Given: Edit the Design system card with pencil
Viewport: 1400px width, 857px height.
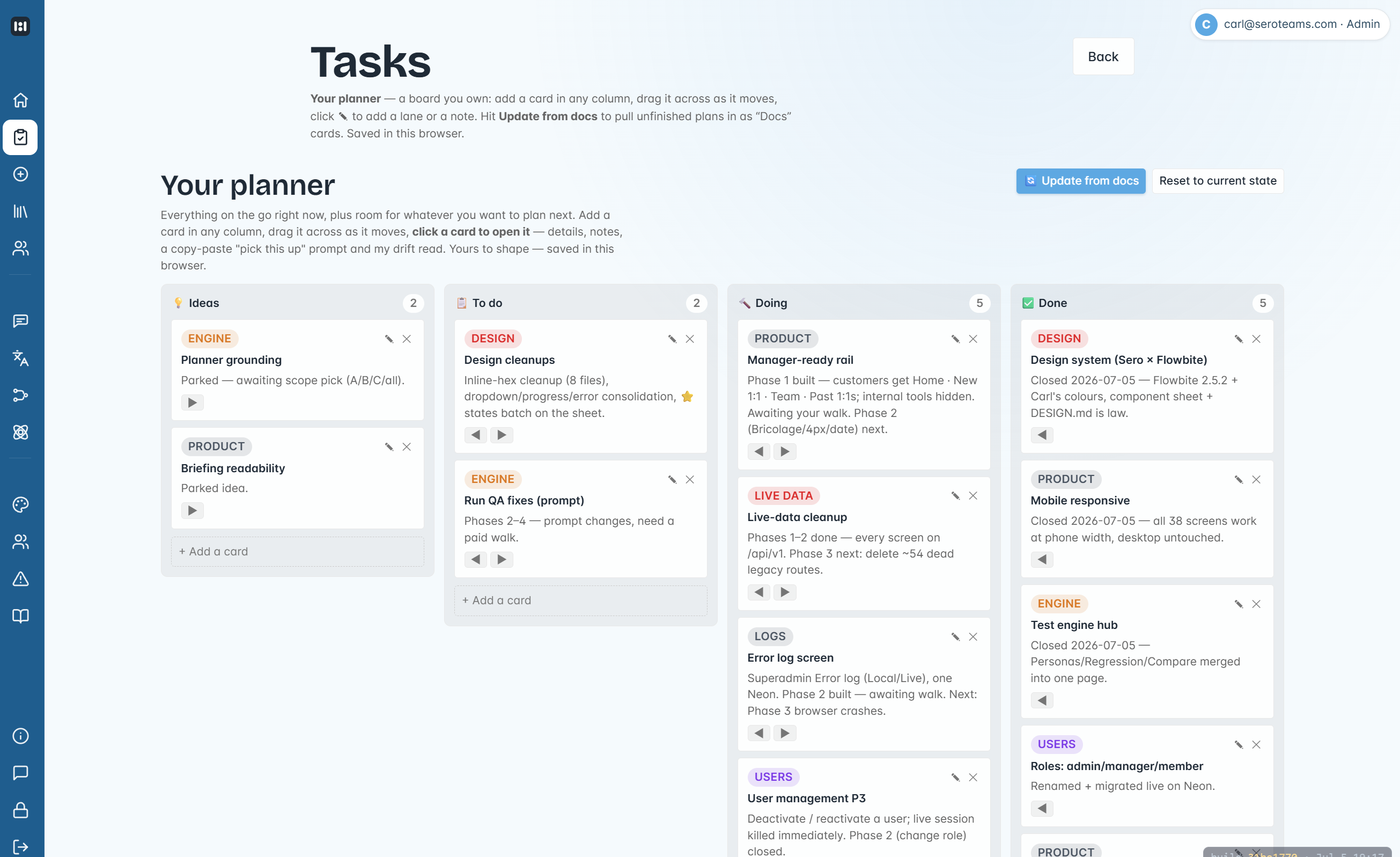Looking at the screenshot, I should (x=1239, y=339).
